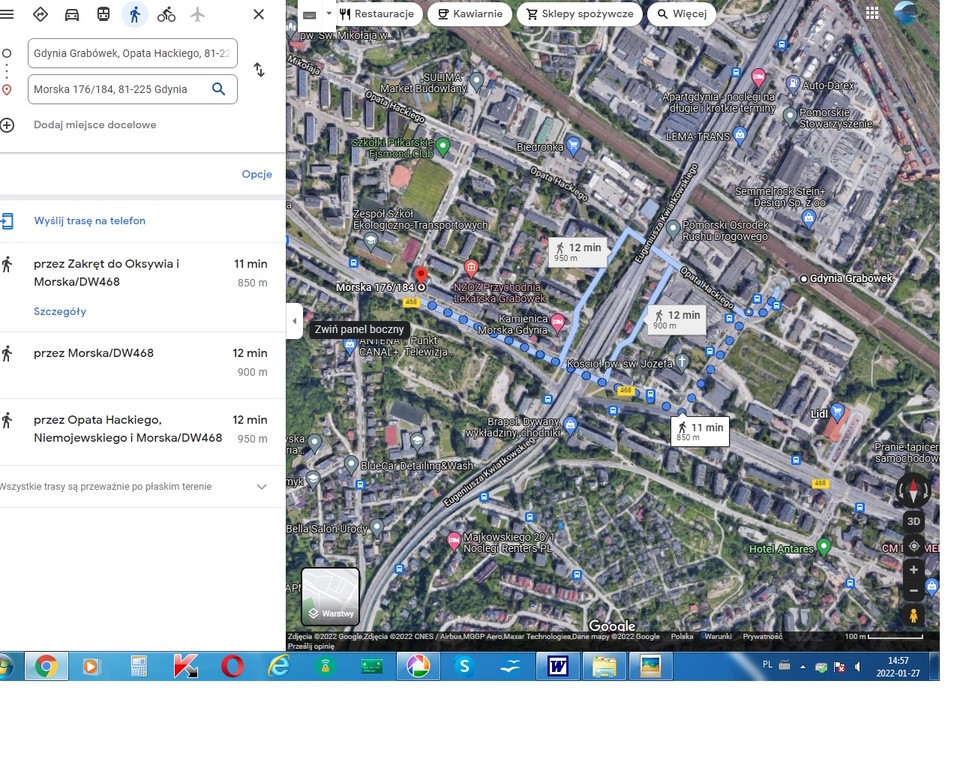
Task: Switch to driving directions mode
Action: point(72,14)
